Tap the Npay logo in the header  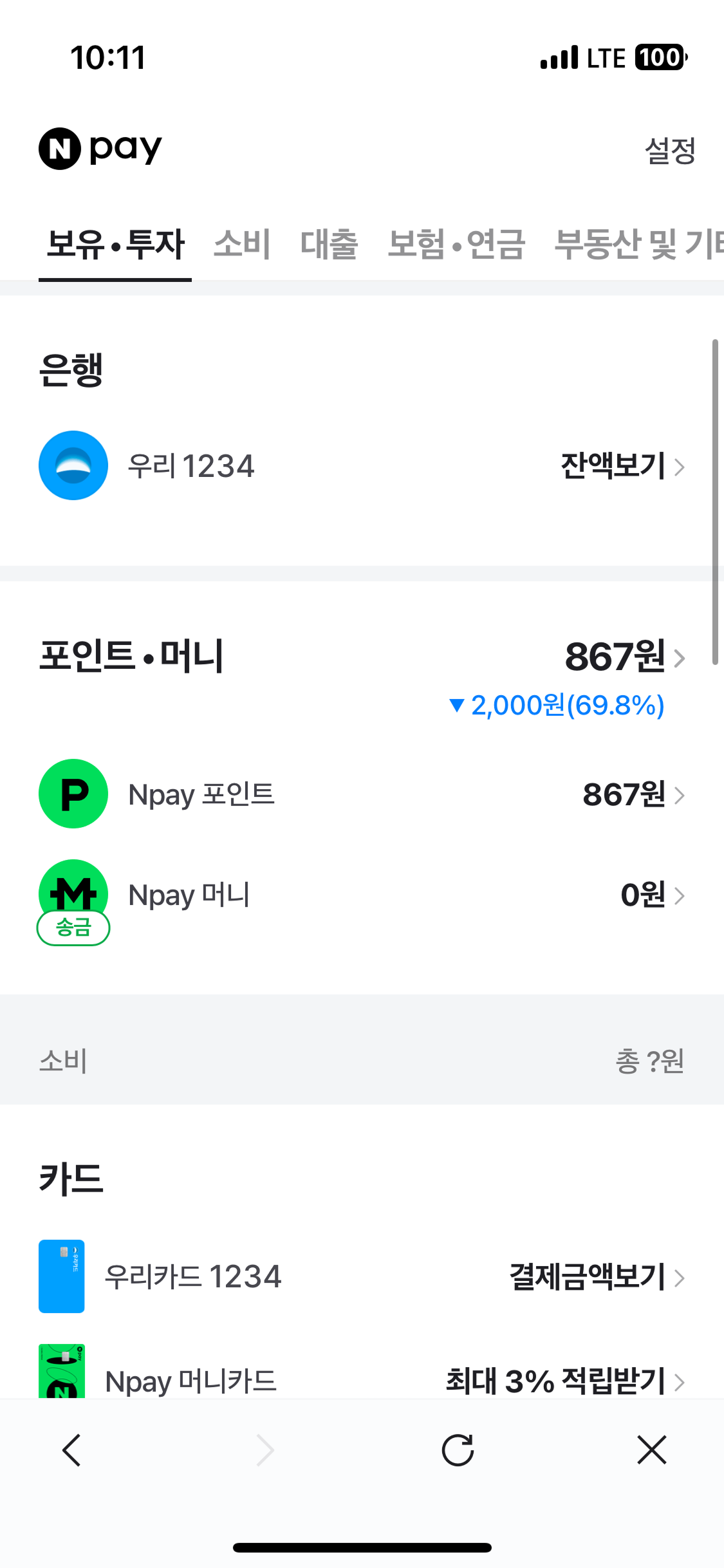coord(100,149)
